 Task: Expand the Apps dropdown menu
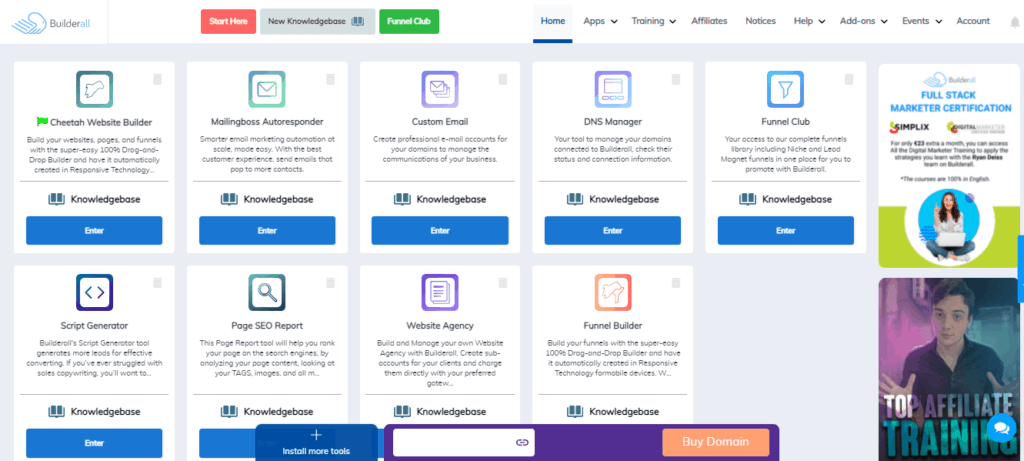coord(600,21)
